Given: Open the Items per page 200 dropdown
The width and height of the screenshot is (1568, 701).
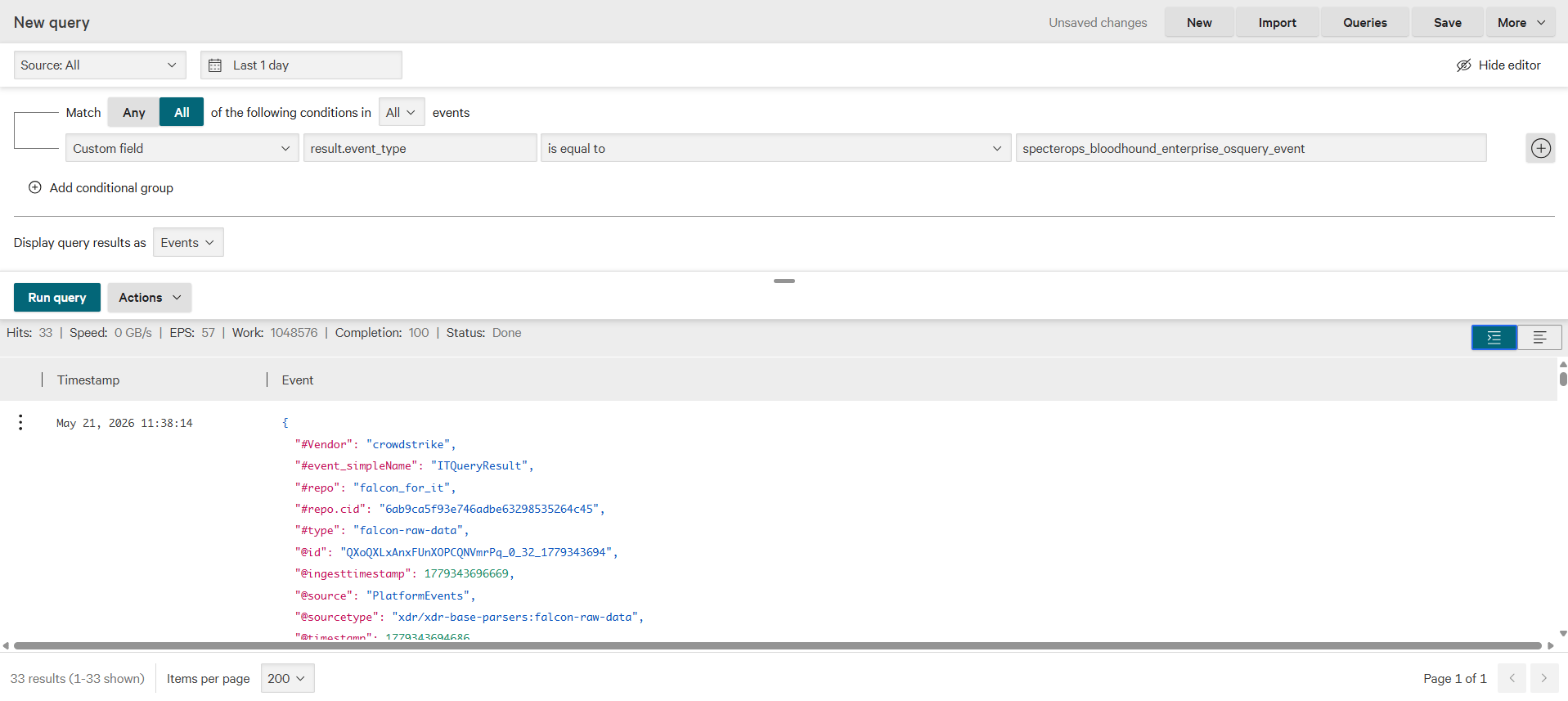Looking at the screenshot, I should [287, 678].
